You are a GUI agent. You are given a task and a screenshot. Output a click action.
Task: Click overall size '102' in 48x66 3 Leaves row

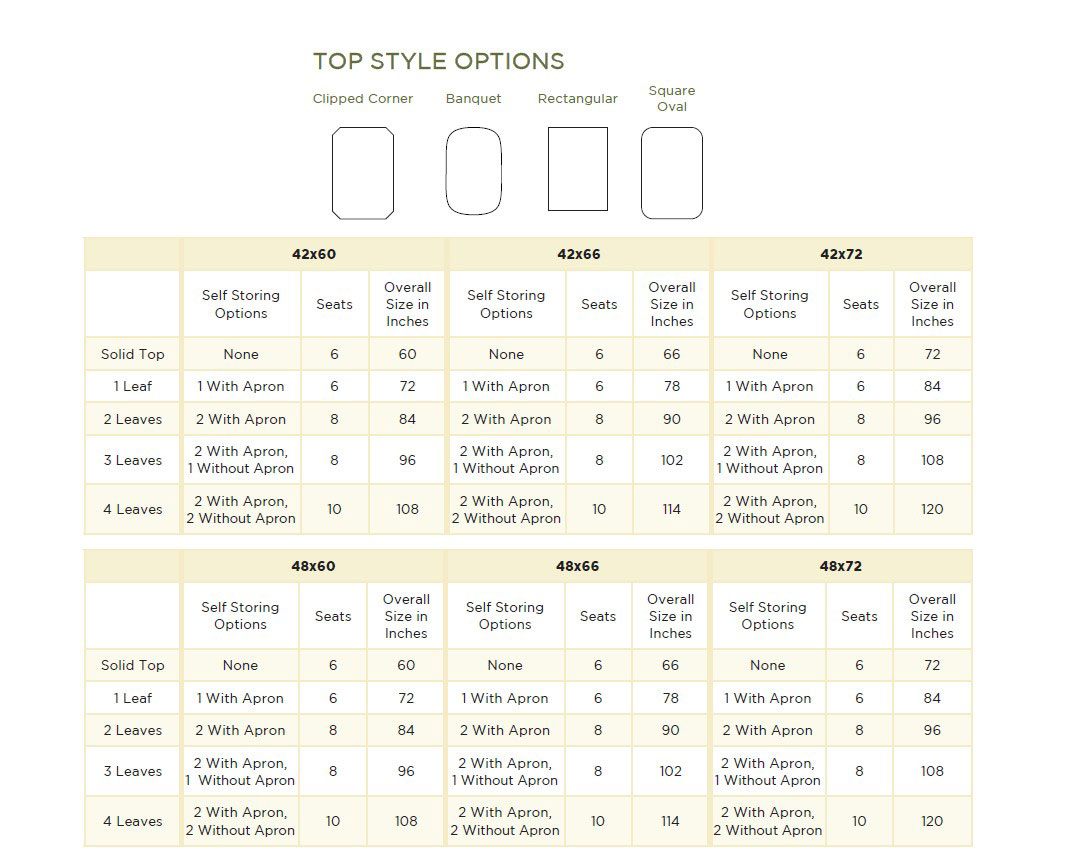click(670, 772)
